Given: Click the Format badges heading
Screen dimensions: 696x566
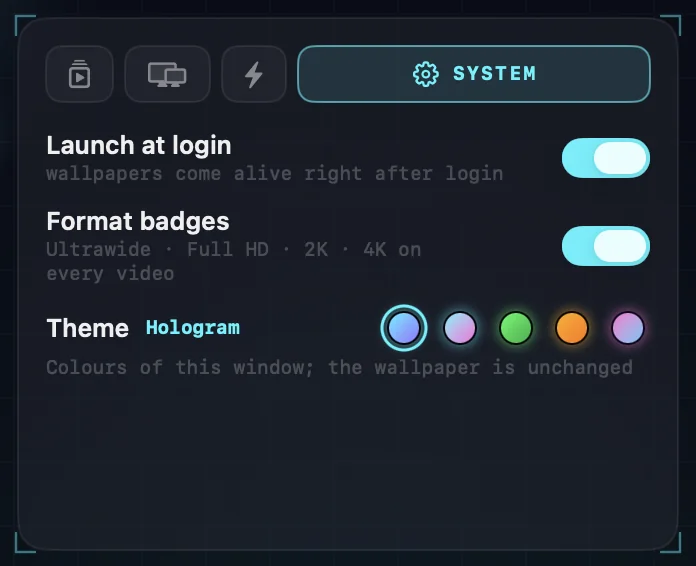Looking at the screenshot, I should (x=138, y=221).
